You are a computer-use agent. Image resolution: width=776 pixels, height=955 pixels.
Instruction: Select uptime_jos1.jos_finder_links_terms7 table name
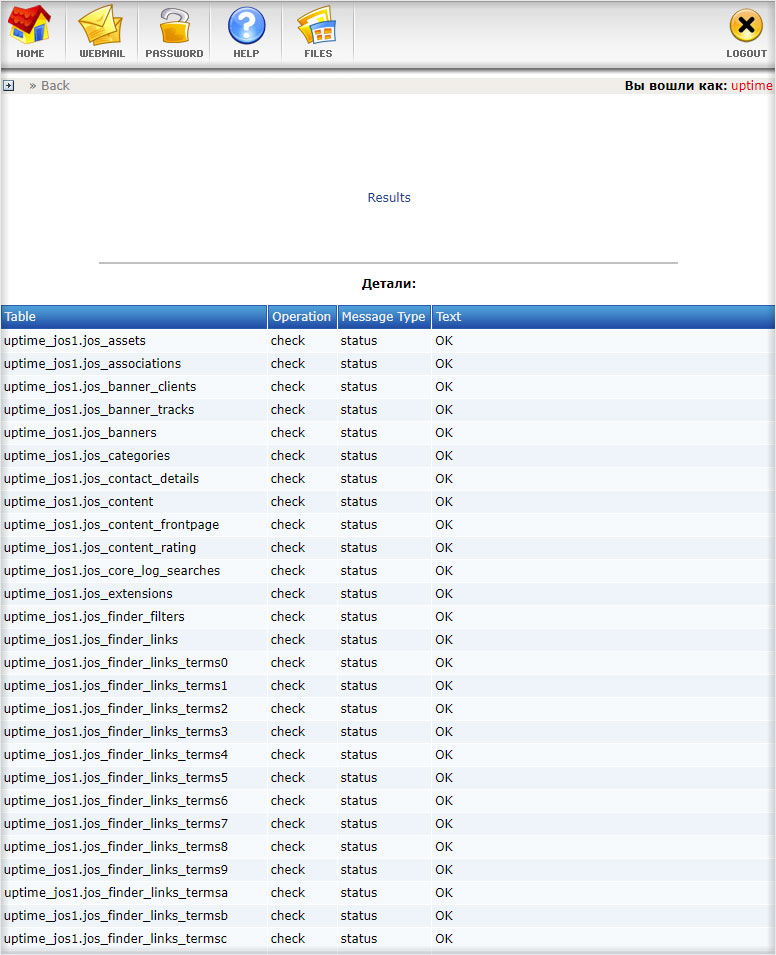point(116,823)
